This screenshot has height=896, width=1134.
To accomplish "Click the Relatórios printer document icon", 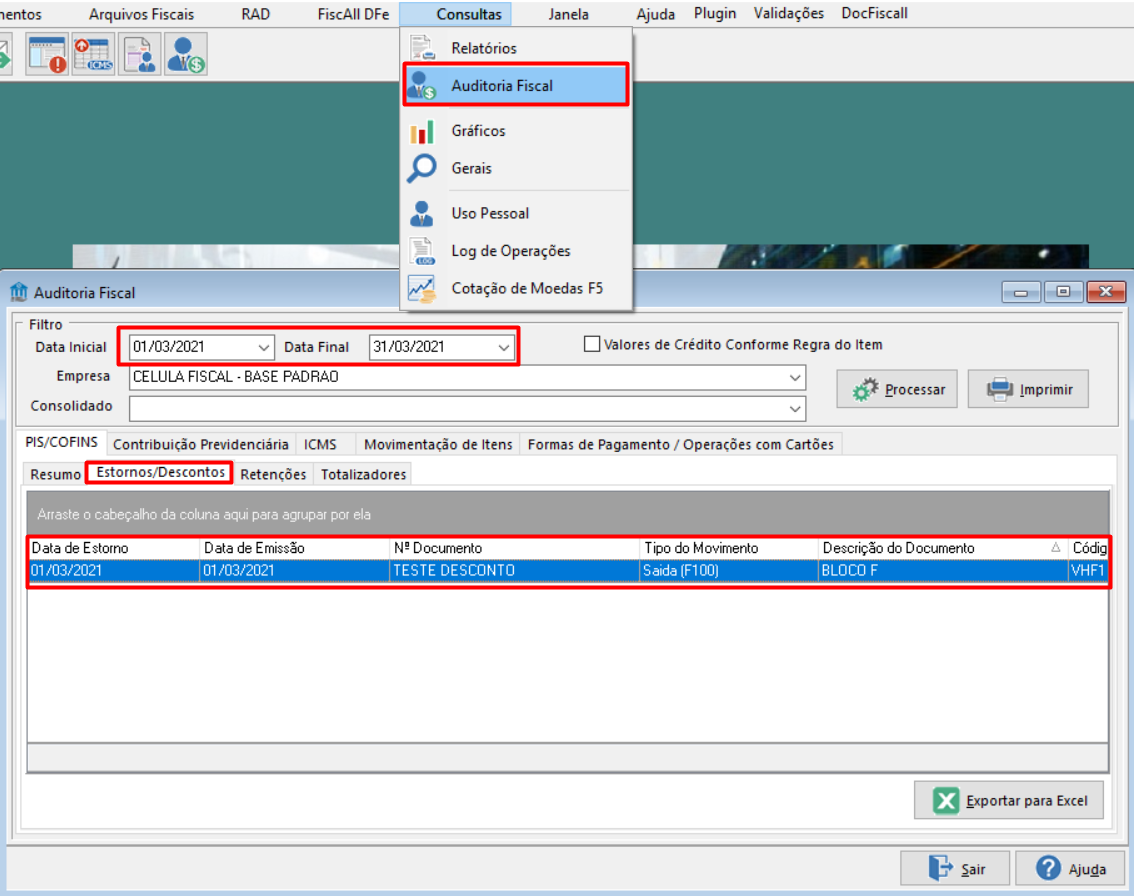I will tap(422, 48).
